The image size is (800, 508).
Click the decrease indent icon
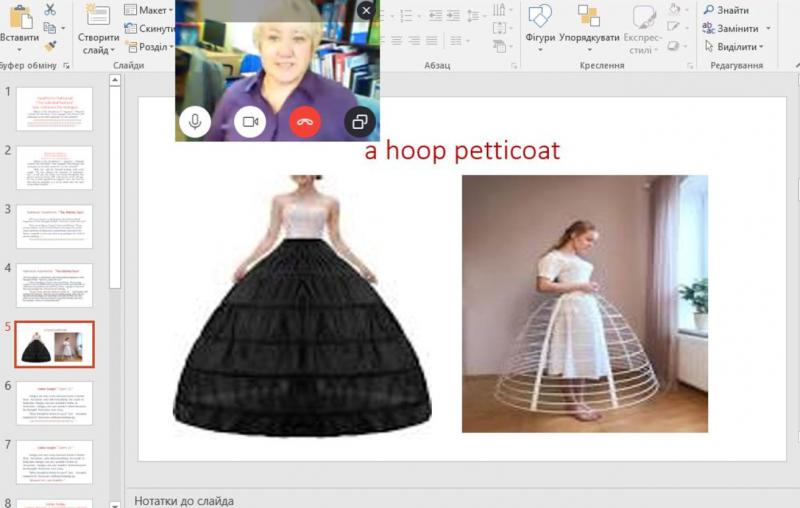[435, 16]
